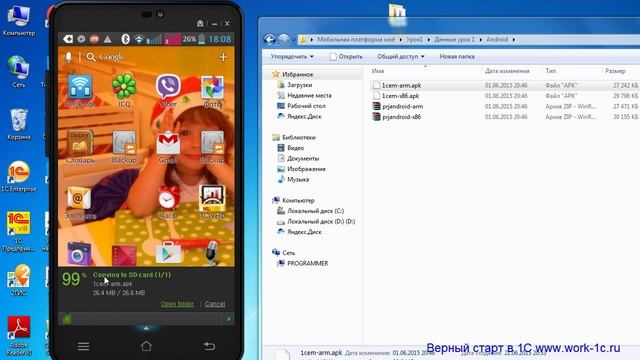This screenshot has height=360, width=640.
Task: Select PROGRAMMER under Сеть
Action: pyautogui.click(x=307, y=263)
